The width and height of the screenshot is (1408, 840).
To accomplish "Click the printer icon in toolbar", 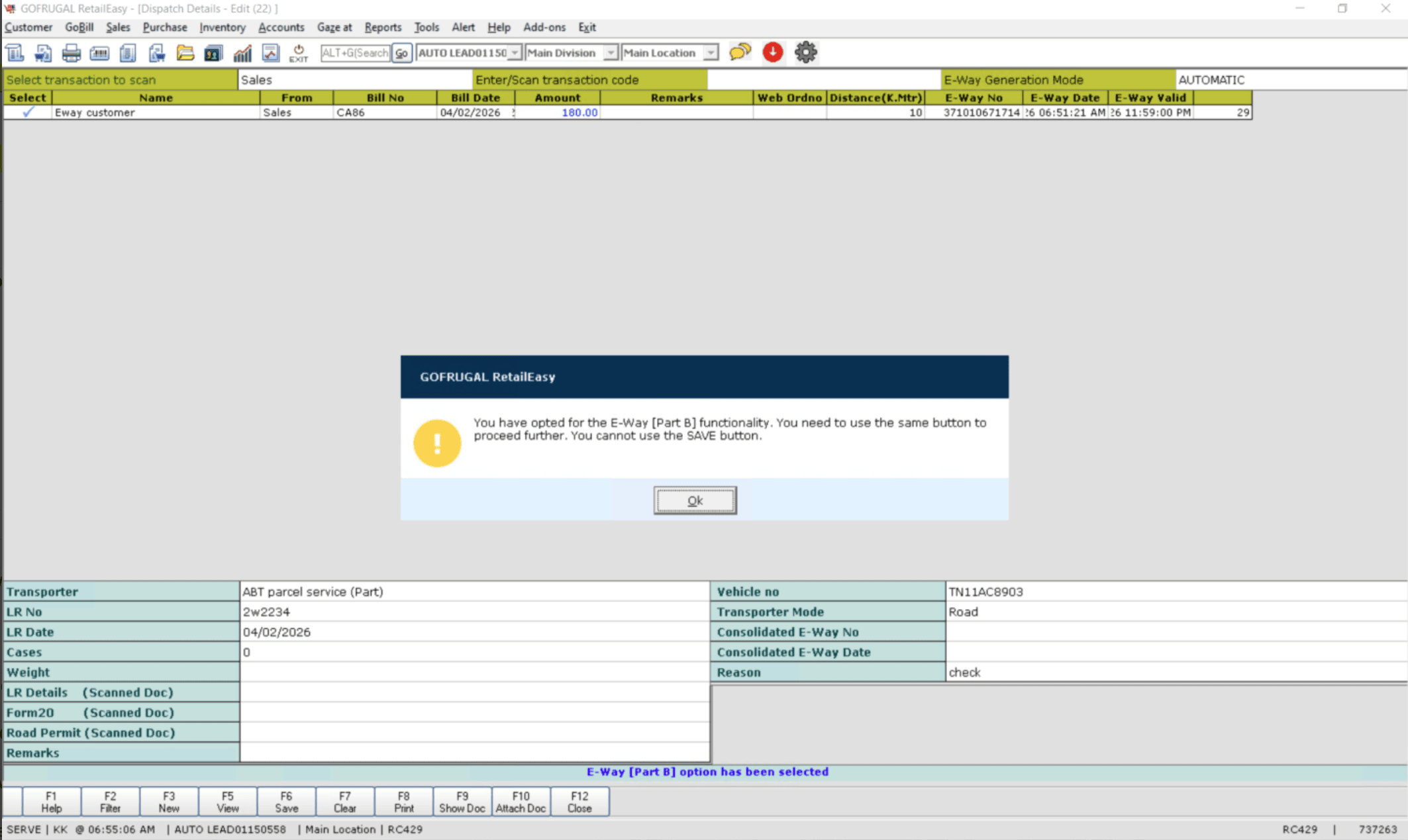I will 71,53.
